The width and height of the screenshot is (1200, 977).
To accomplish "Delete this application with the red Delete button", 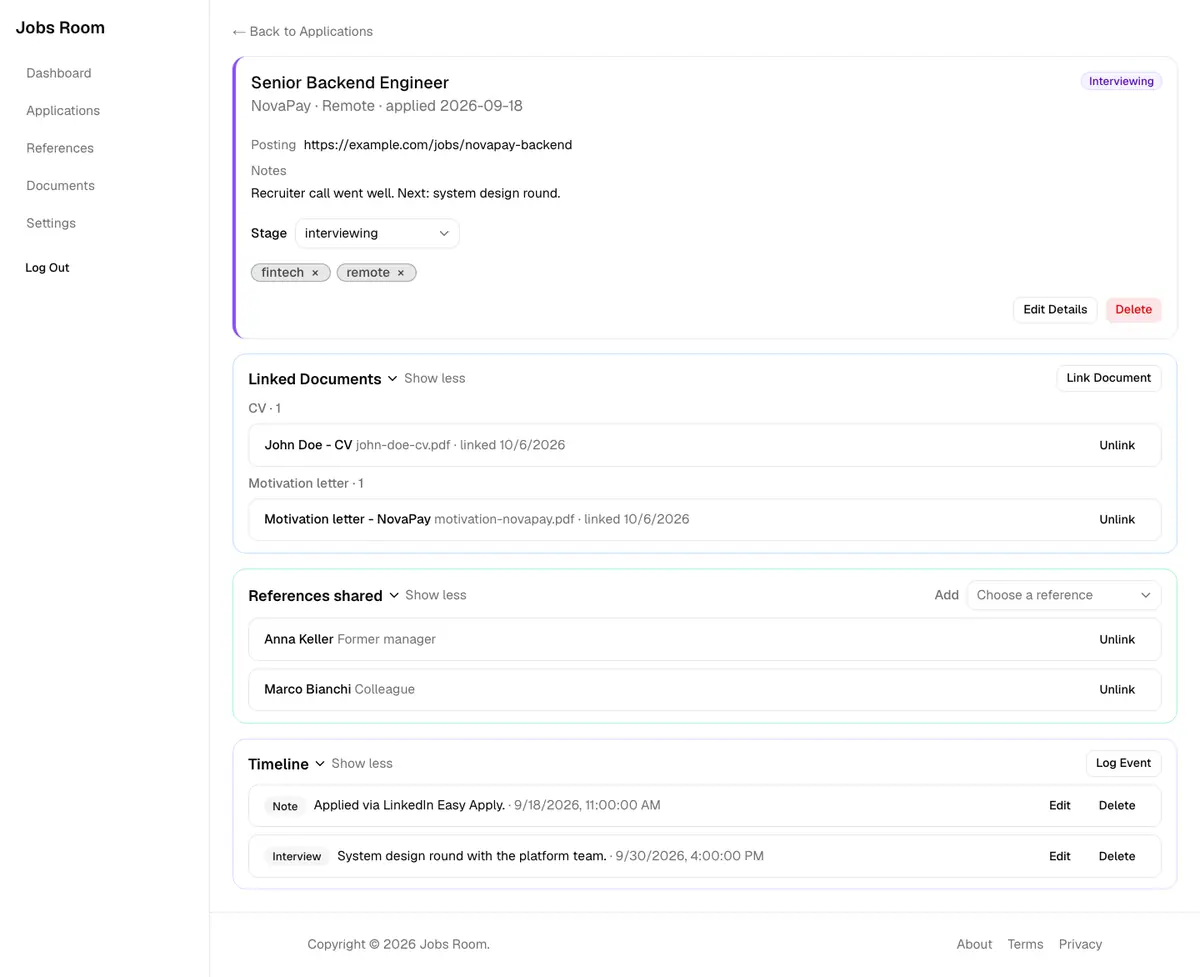I will [1133, 309].
